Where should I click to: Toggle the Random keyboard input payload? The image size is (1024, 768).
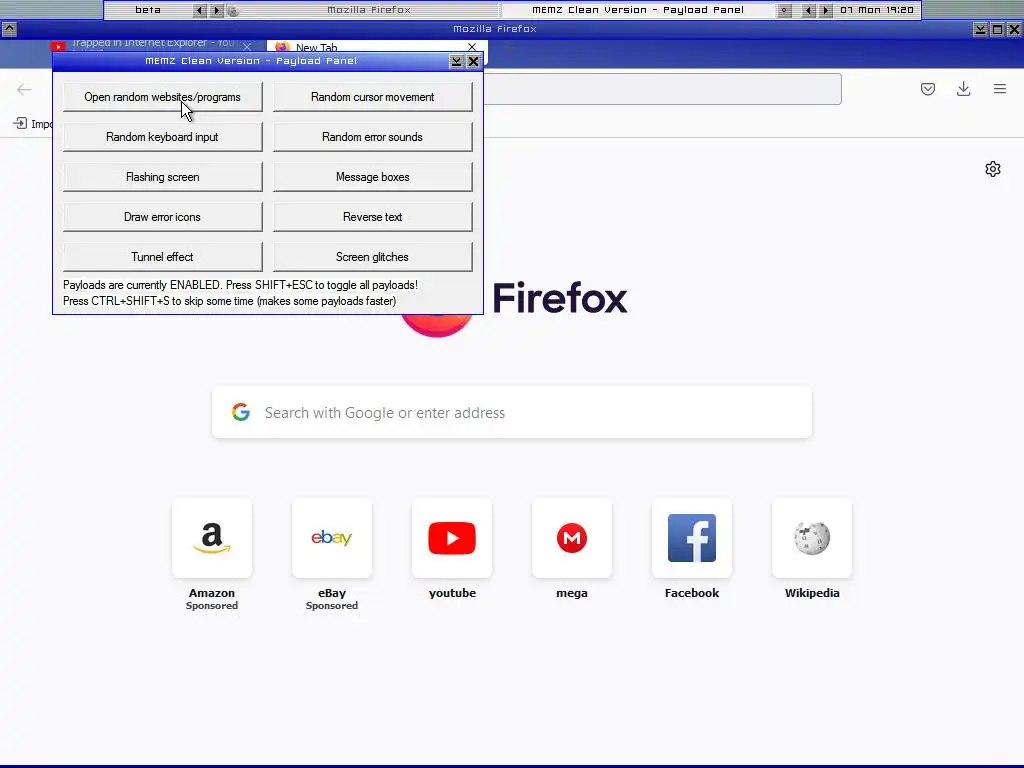pos(163,136)
